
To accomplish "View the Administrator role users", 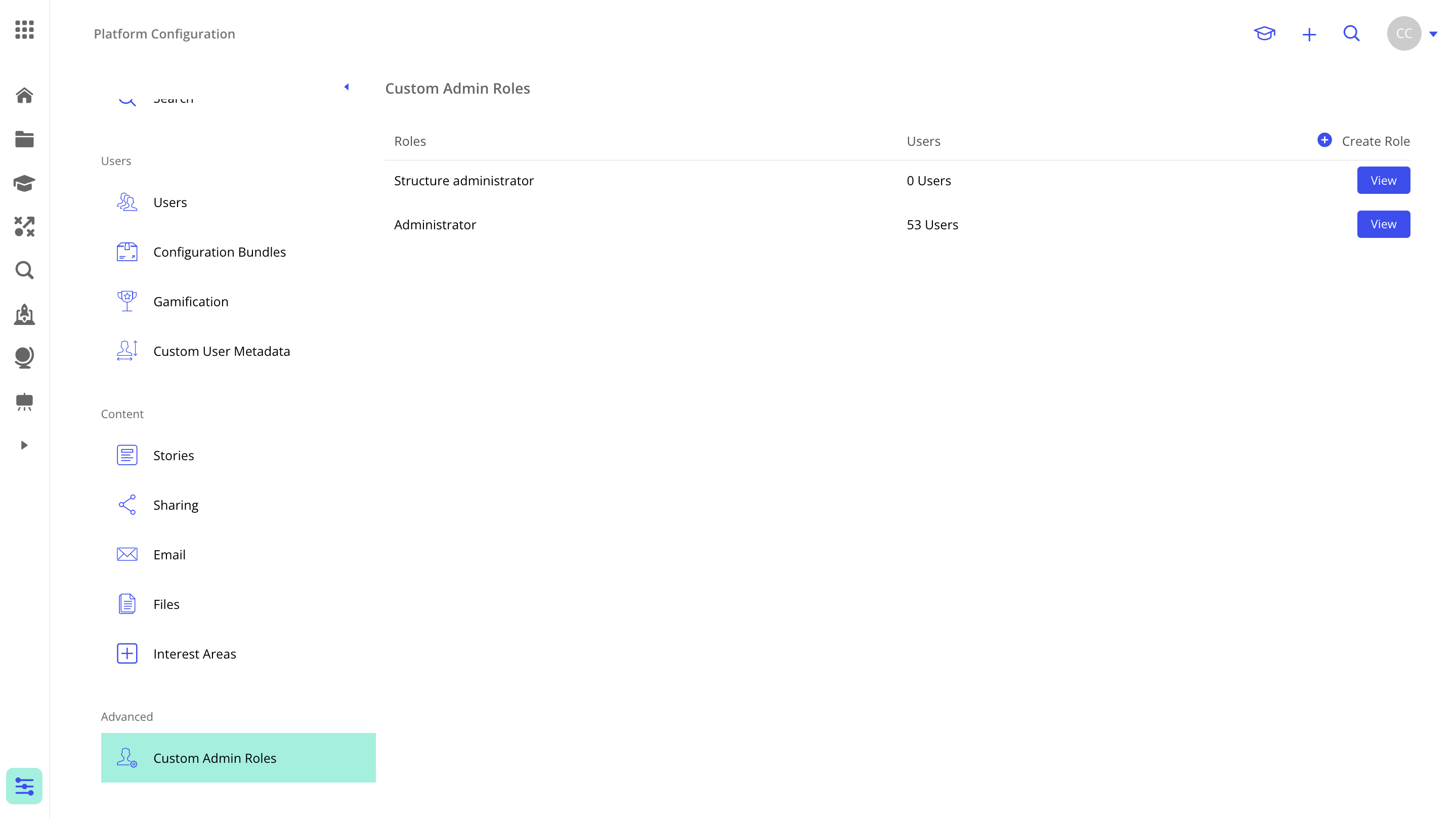I will [1383, 224].
